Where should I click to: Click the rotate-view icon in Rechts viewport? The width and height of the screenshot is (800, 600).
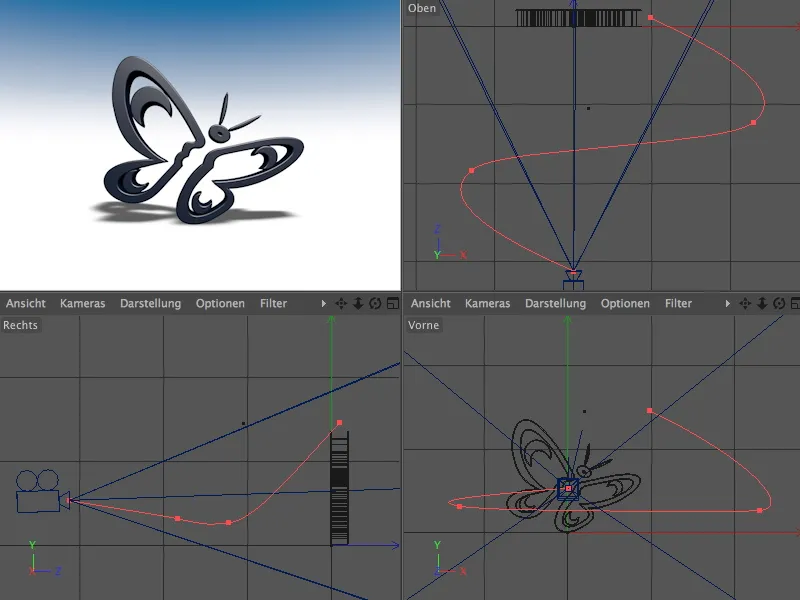[375, 304]
